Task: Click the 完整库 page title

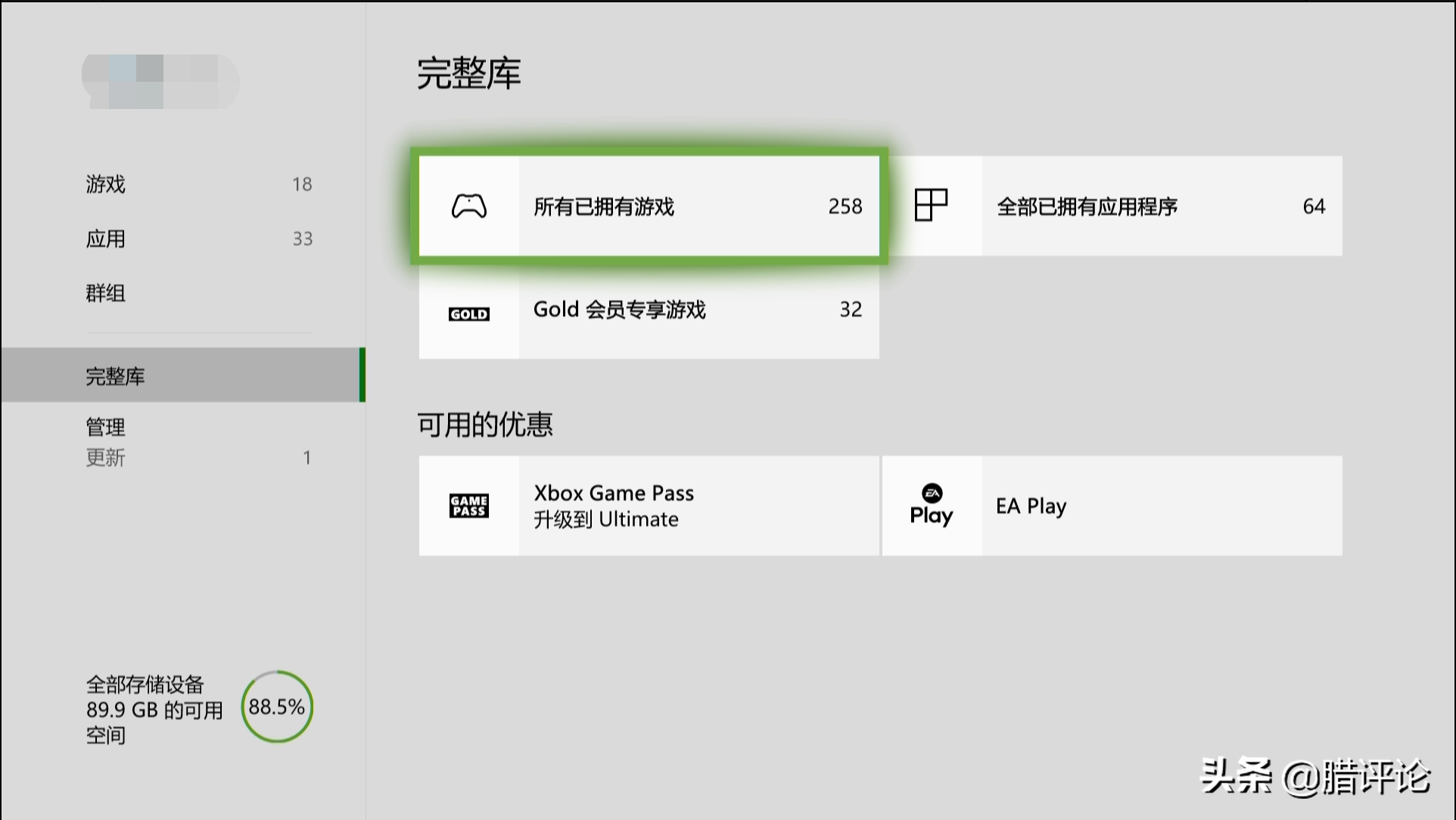Action: pos(468,73)
